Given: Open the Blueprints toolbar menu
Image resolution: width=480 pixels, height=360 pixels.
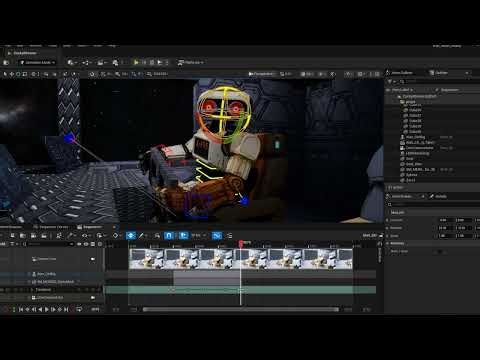Looking at the screenshot, I should pos(87,62).
